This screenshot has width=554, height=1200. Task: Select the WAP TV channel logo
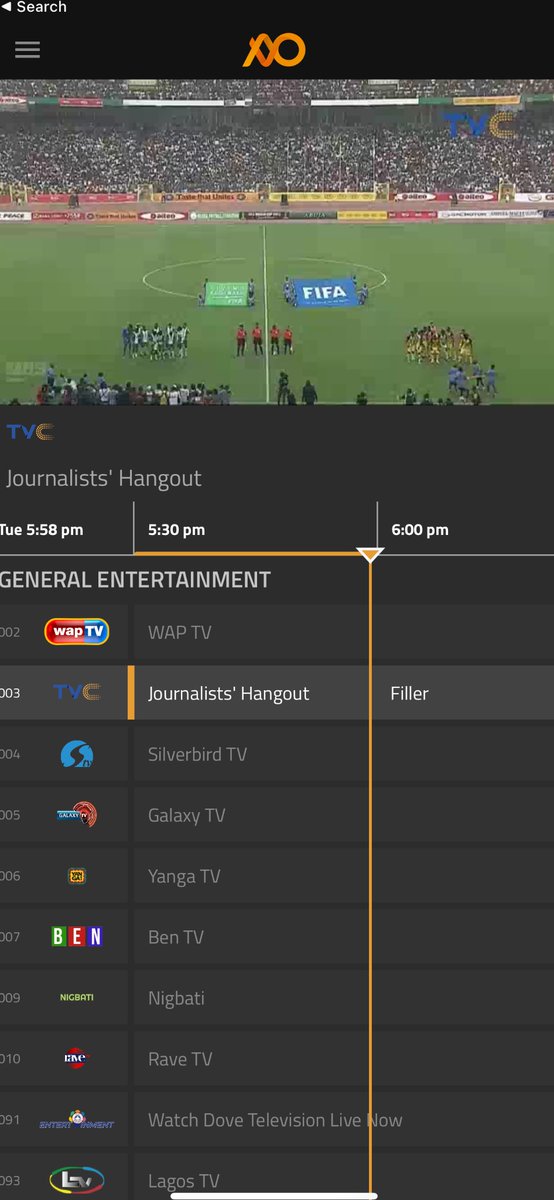tap(77, 632)
